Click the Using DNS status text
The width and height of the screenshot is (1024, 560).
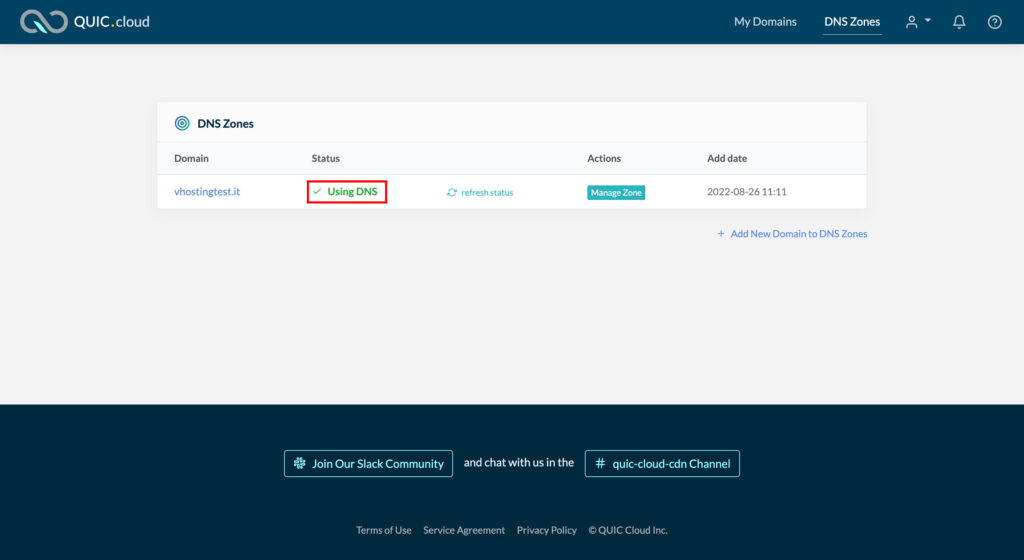(x=352, y=191)
